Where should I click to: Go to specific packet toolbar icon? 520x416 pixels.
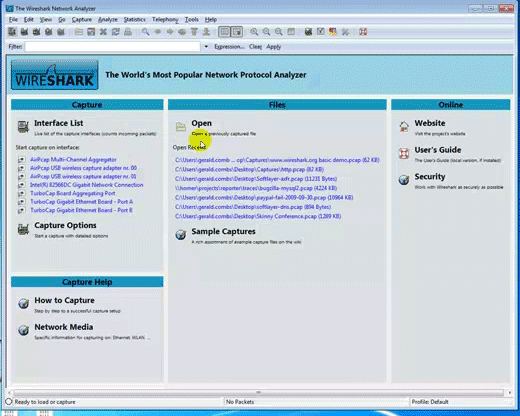[x=182, y=32]
